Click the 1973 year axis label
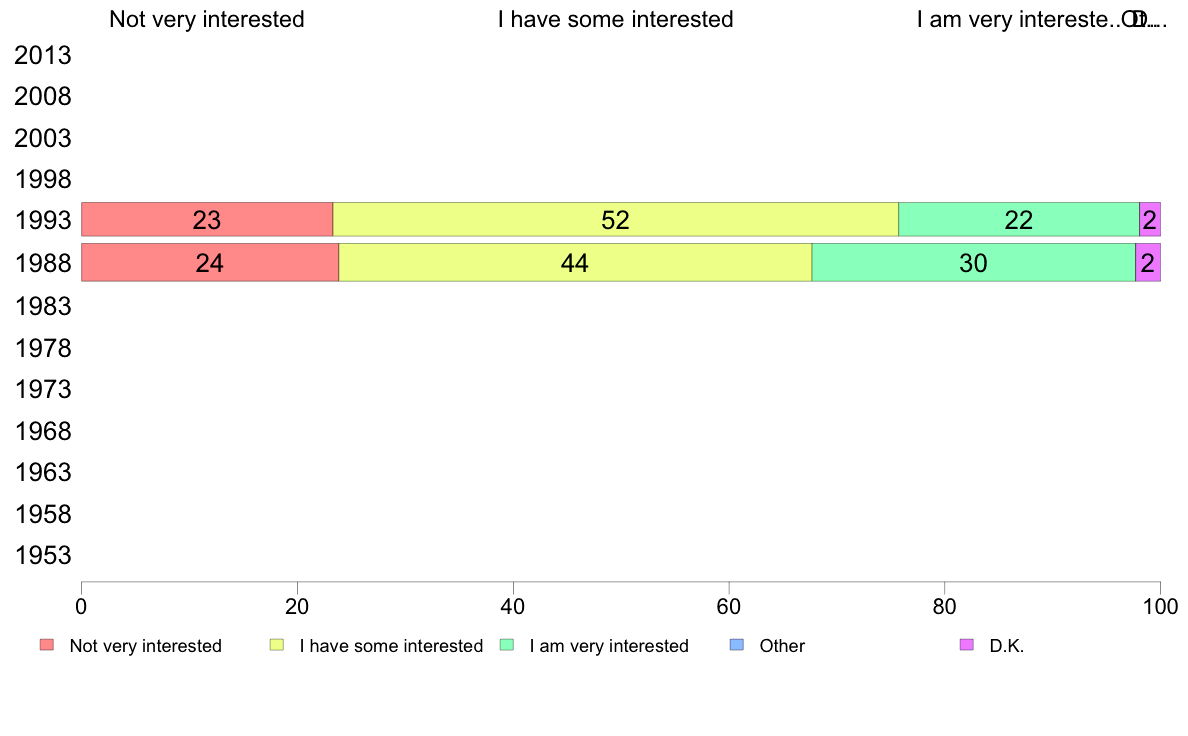This screenshot has width=1188, height=736. (x=42, y=390)
